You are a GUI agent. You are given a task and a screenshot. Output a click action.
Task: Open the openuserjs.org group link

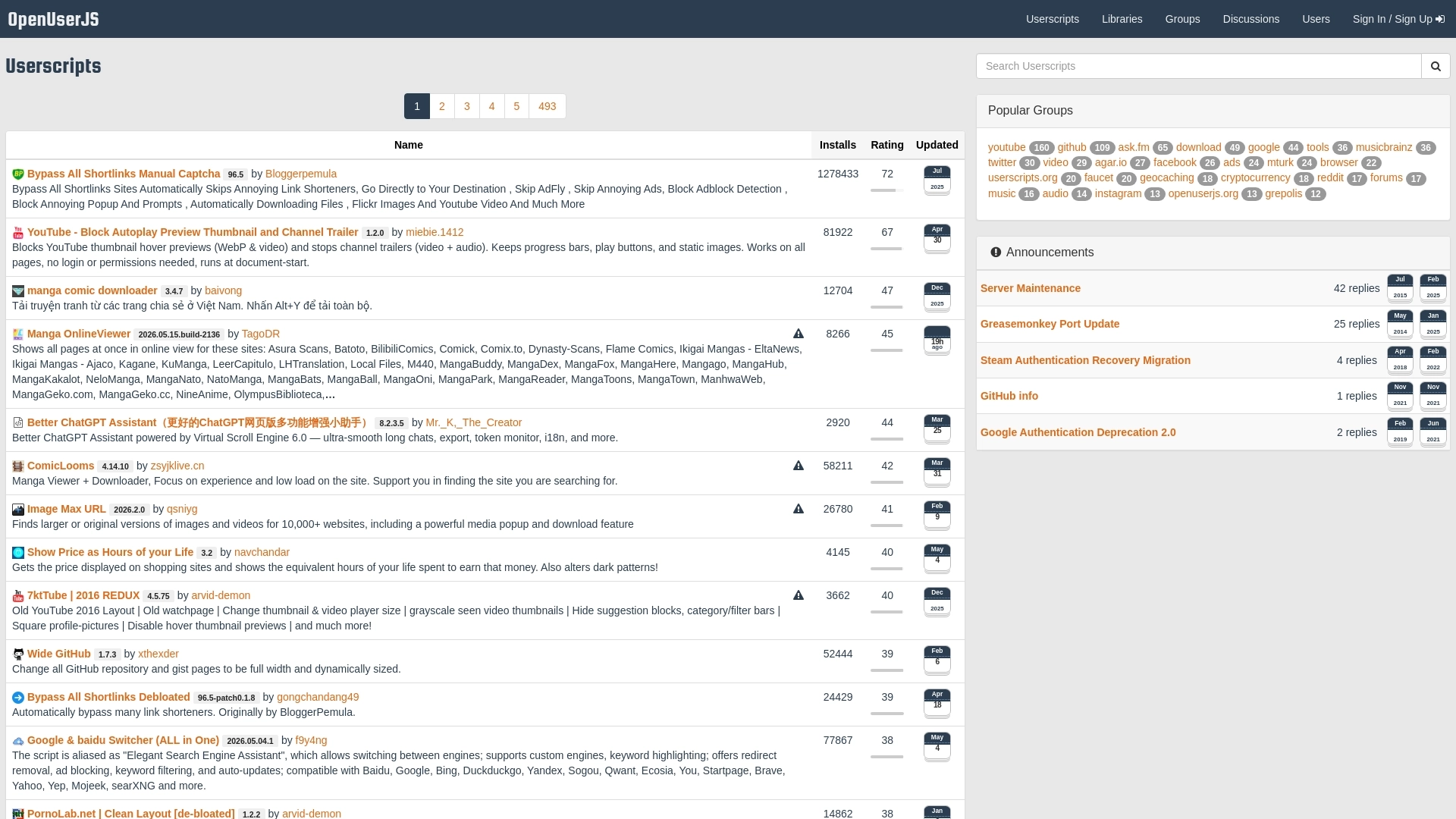coord(1203,193)
